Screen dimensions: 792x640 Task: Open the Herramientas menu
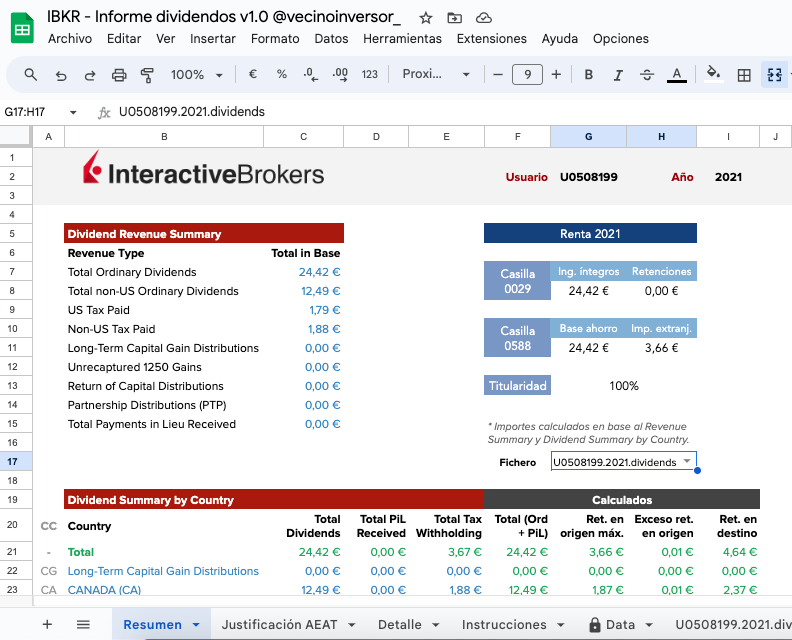pos(402,39)
